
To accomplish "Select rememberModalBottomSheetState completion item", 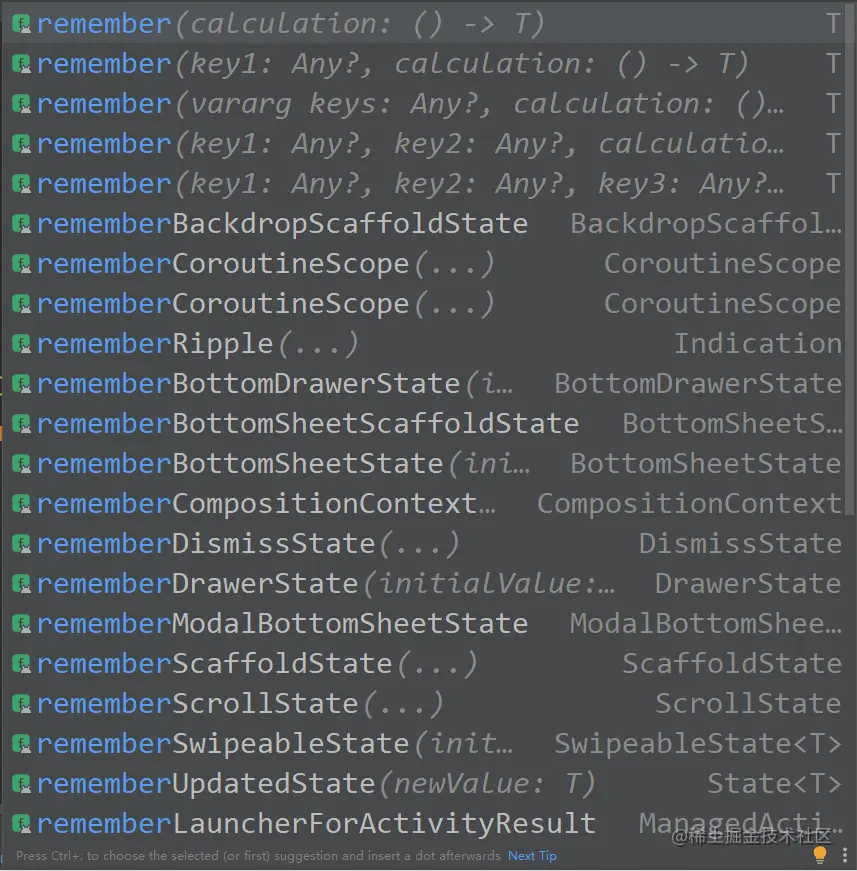I will tap(282, 624).
